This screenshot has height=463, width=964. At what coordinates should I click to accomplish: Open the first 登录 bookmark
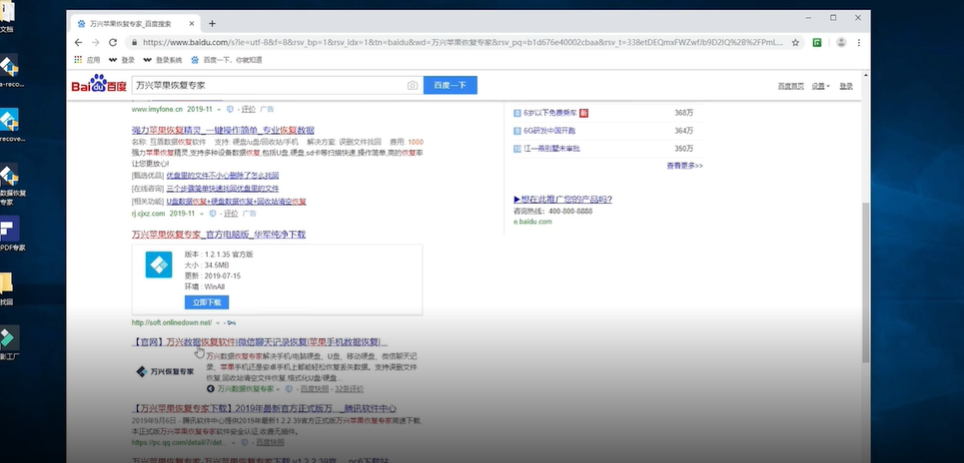[122, 60]
